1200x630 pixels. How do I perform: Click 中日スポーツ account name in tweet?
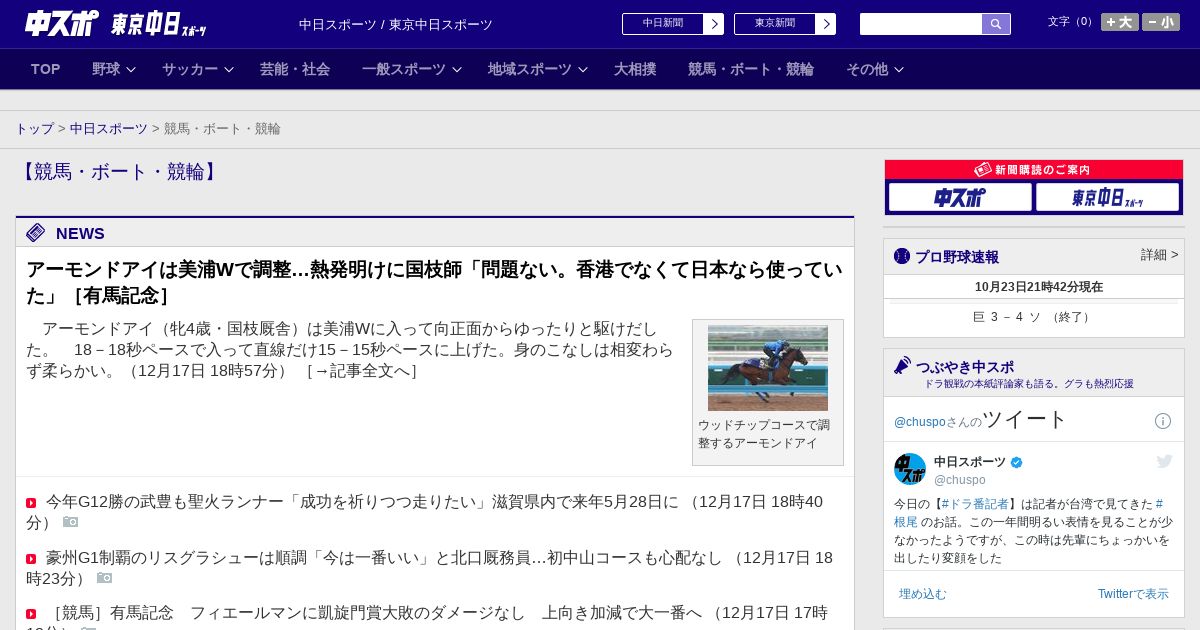(x=970, y=462)
